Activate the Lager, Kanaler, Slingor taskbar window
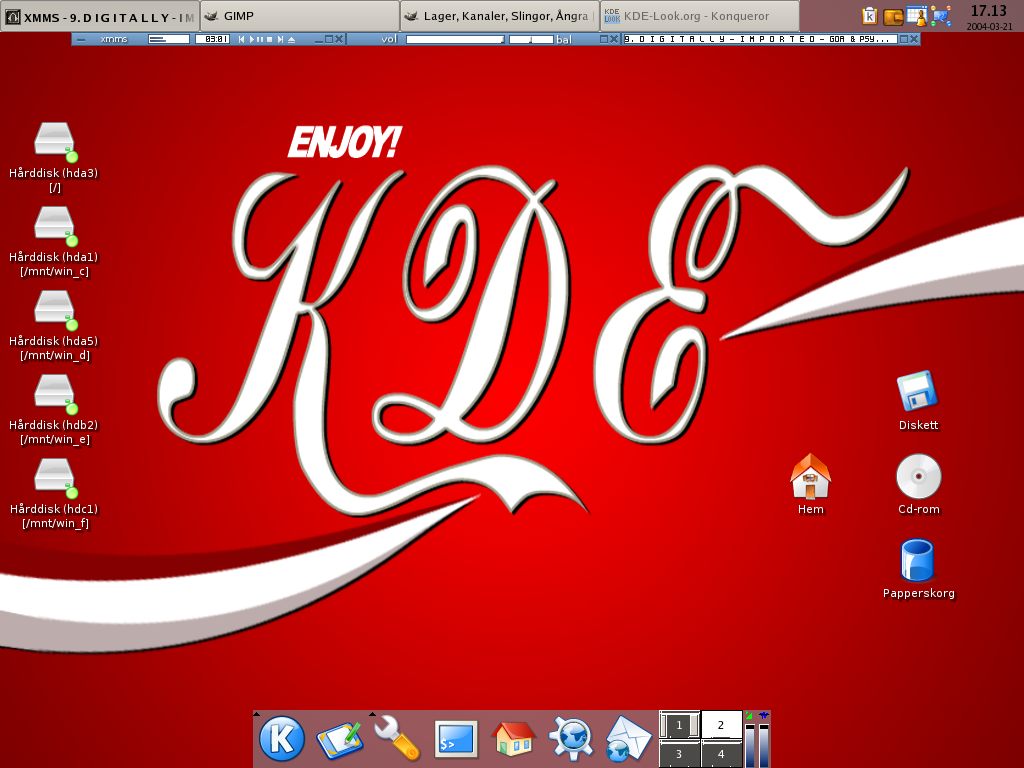 tap(500, 16)
